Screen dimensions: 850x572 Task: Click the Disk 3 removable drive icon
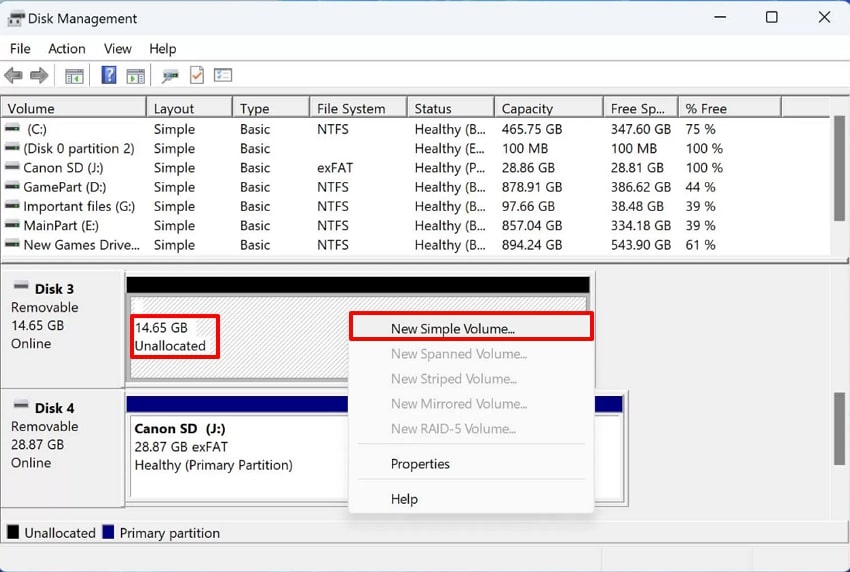21,285
